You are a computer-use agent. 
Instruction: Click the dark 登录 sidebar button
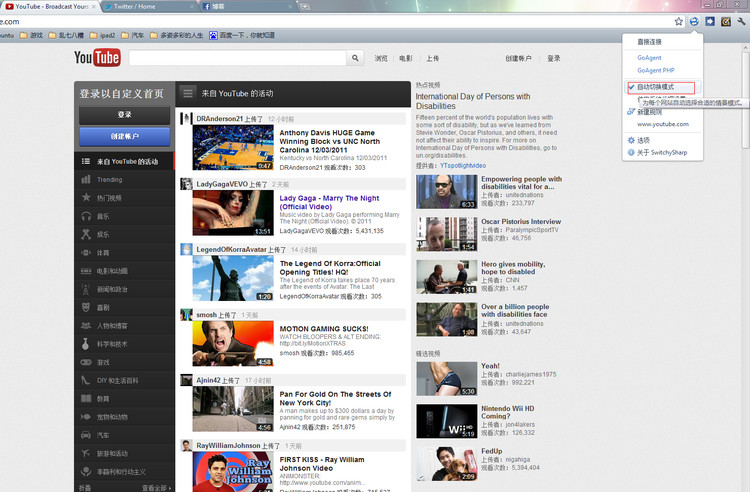click(x=124, y=115)
